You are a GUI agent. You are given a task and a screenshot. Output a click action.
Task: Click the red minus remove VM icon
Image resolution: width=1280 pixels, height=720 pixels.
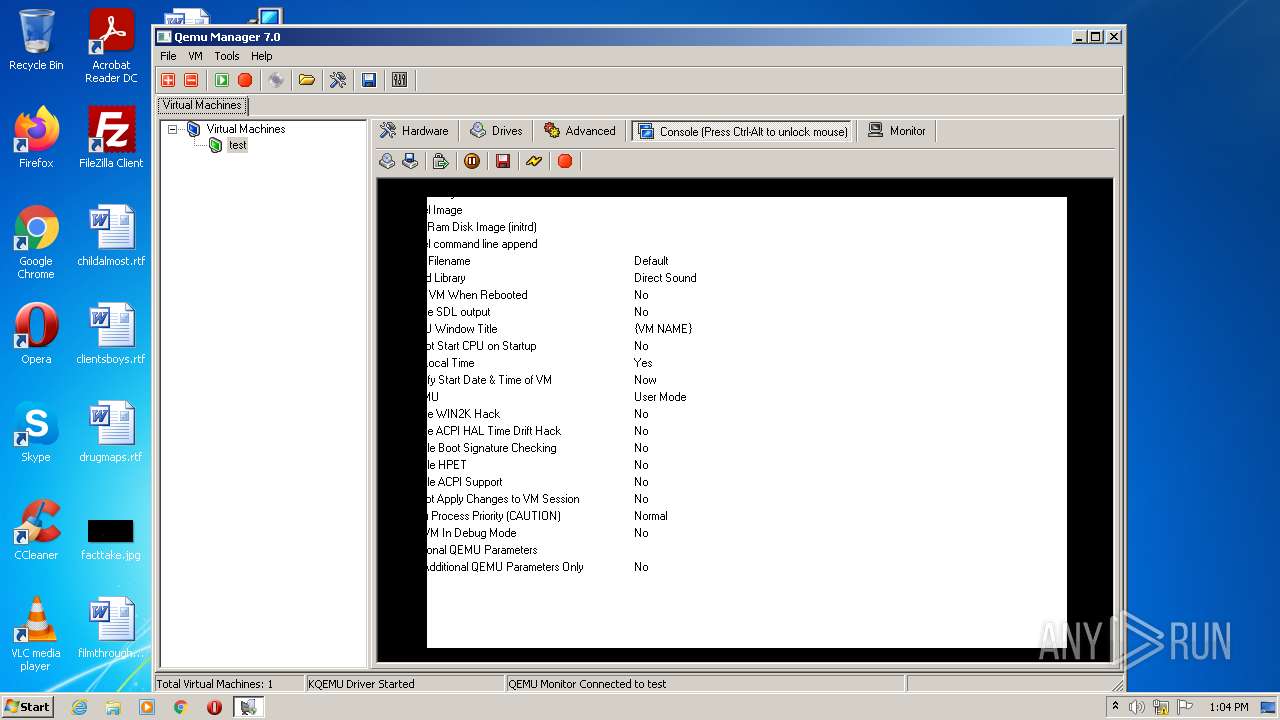pyautogui.click(x=191, y=80)
